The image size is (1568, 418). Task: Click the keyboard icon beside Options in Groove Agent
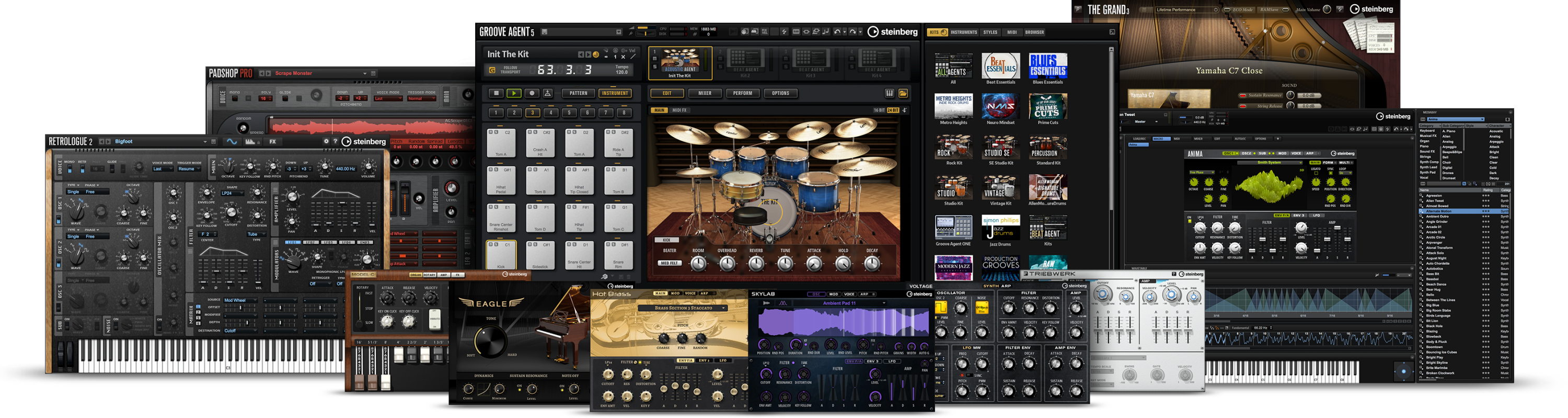[x=889, y=93]
